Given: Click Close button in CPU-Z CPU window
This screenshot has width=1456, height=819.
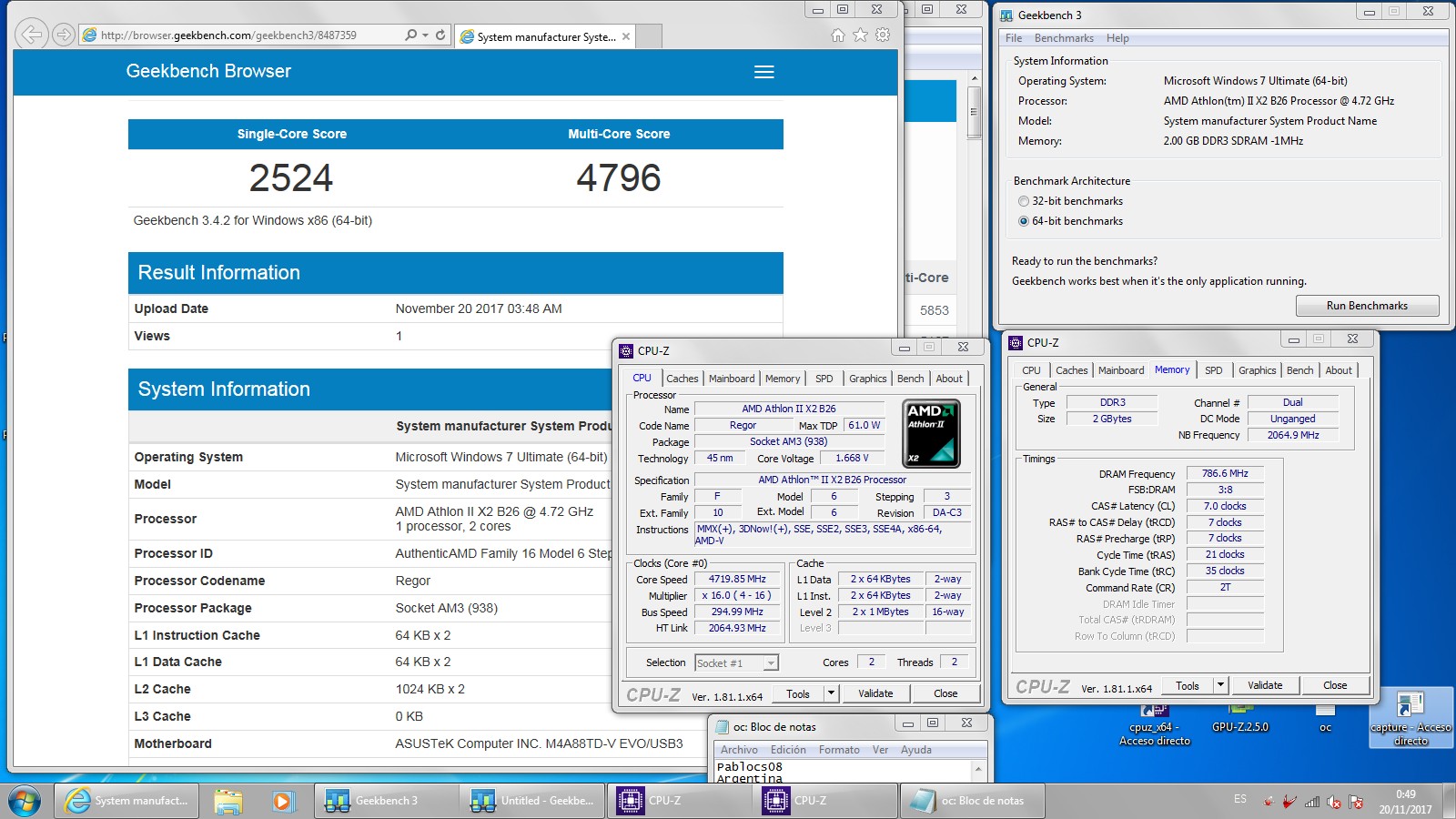Looking at the screenshot, I should 945,693.
